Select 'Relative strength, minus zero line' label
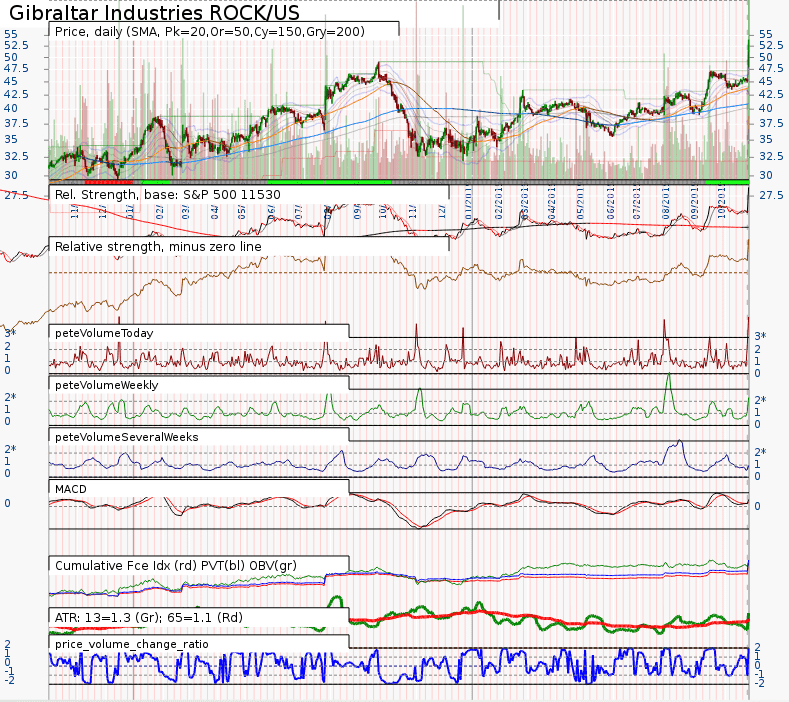 [158, 247]
